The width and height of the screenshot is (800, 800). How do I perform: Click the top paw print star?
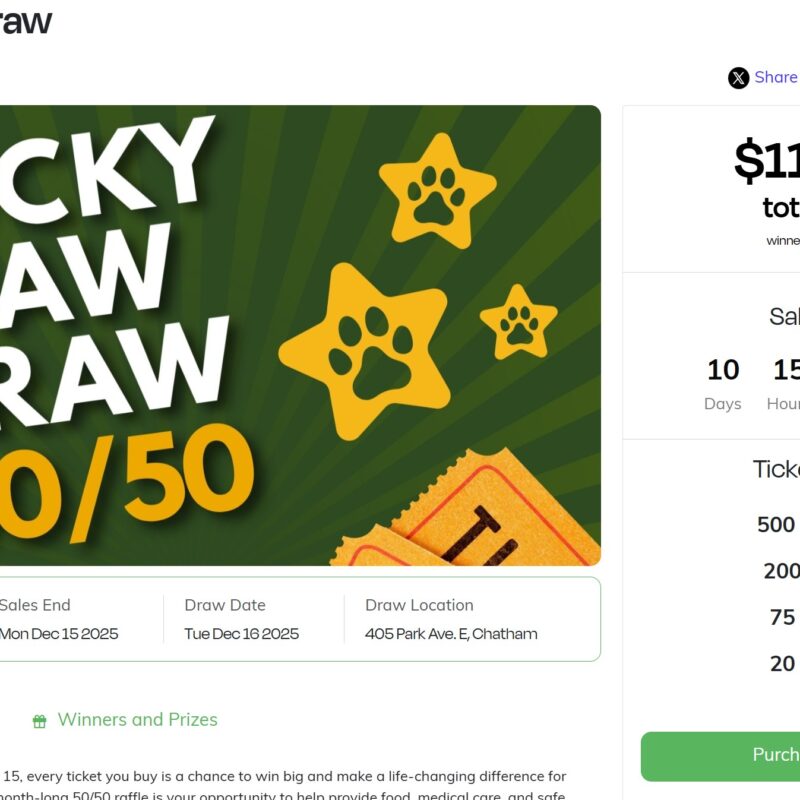437,190
